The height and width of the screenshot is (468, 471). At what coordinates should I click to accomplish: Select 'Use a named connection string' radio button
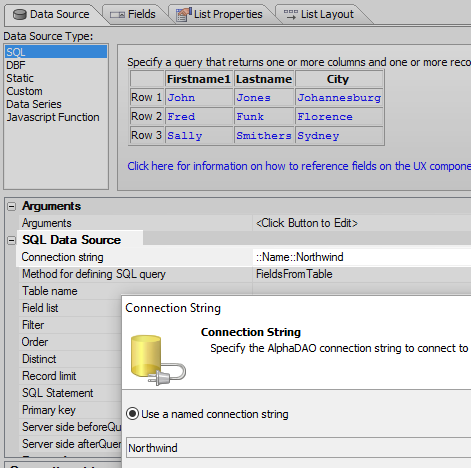pyautogui.click(x=132, y=414)
